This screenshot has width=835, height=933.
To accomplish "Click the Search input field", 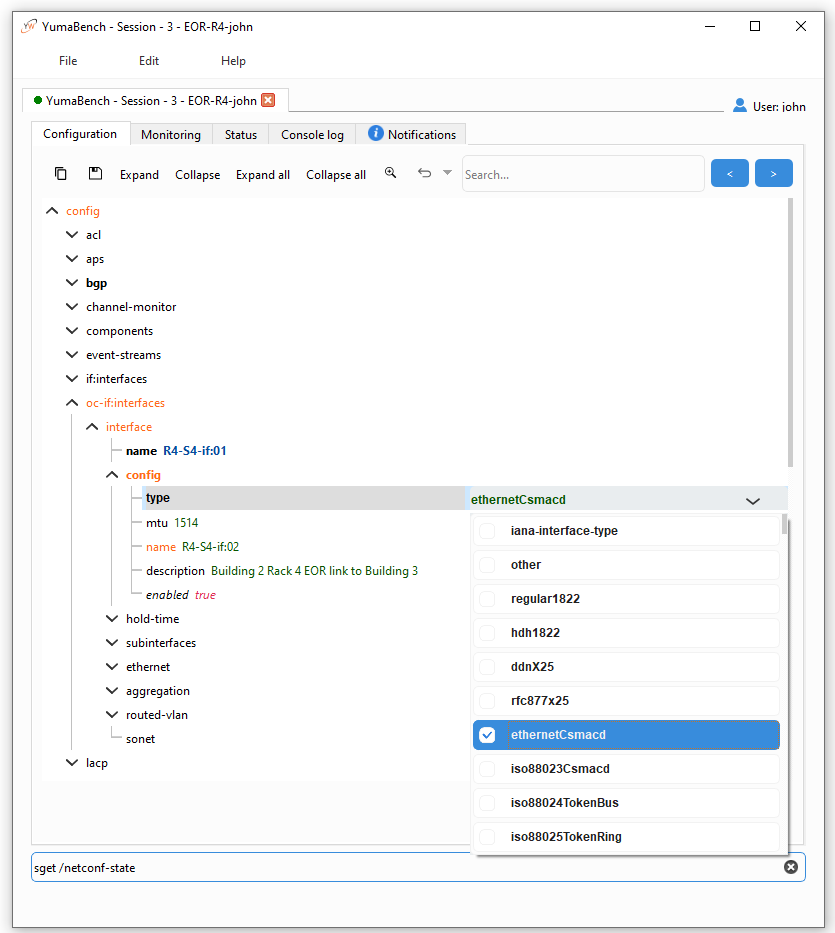I will 583,174.
